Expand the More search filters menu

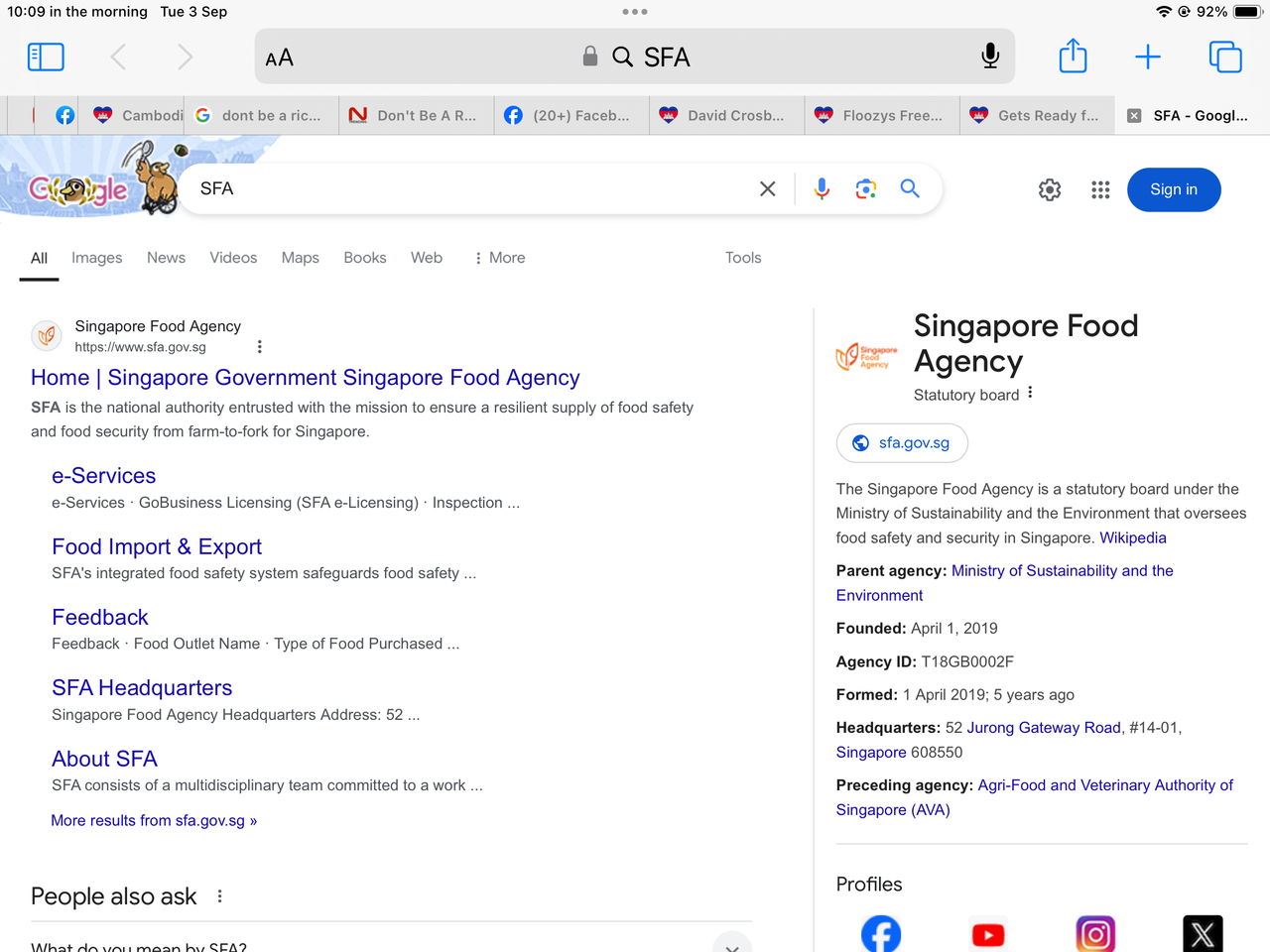pyautogui.click(x=499, y=258)
